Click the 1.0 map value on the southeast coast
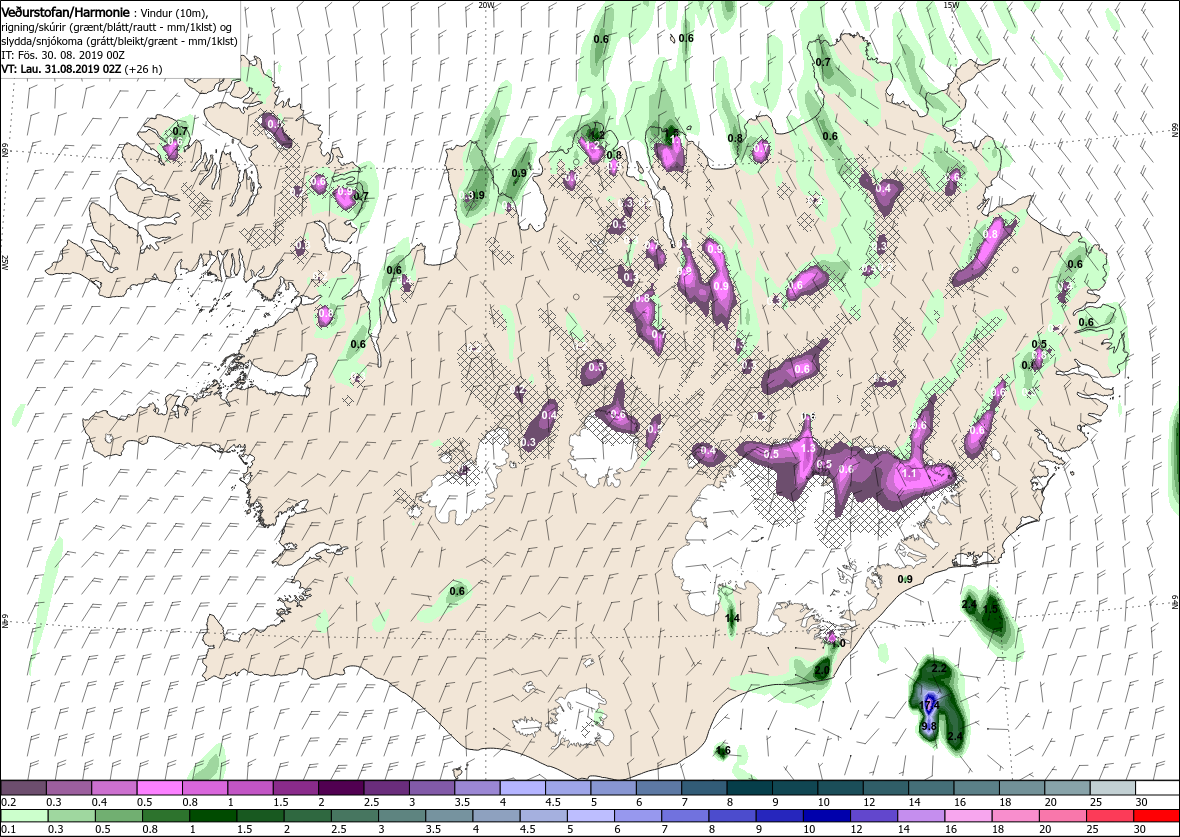The image size is (1180, 837). tap(839, 644)
